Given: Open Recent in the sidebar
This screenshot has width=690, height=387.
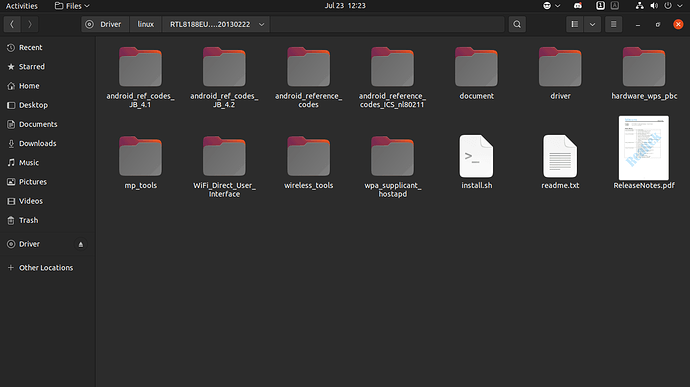Looking at the screenshot, I should click(x=48, y=48).
